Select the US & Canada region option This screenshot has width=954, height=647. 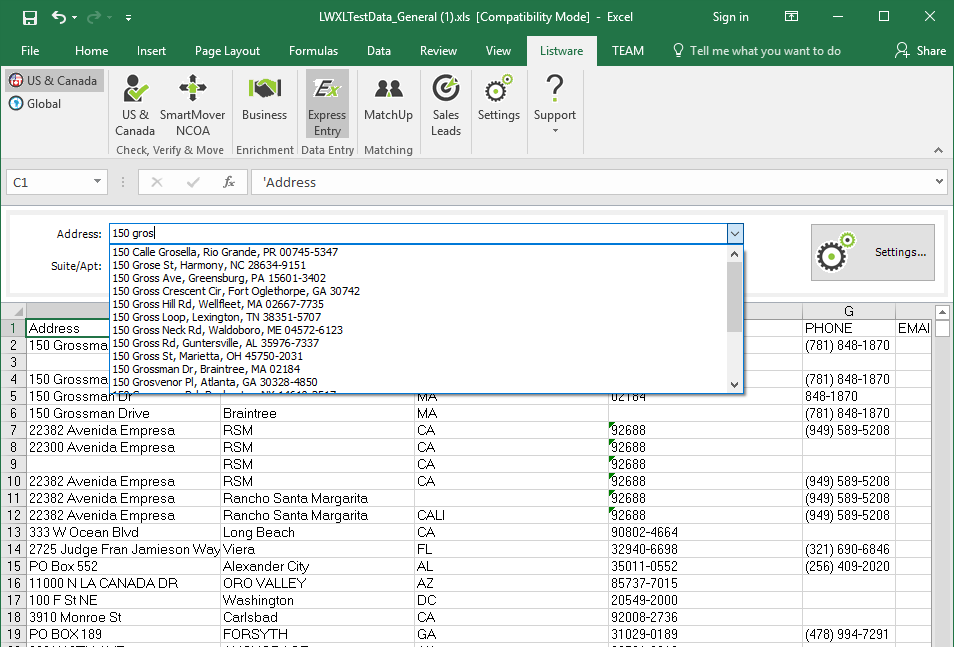tap(54, 81)
